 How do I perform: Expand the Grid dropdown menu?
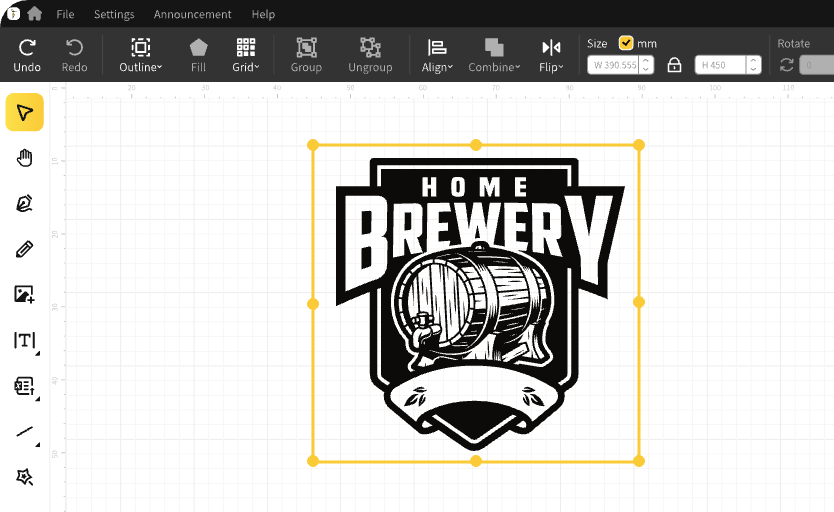coord(245,55)
